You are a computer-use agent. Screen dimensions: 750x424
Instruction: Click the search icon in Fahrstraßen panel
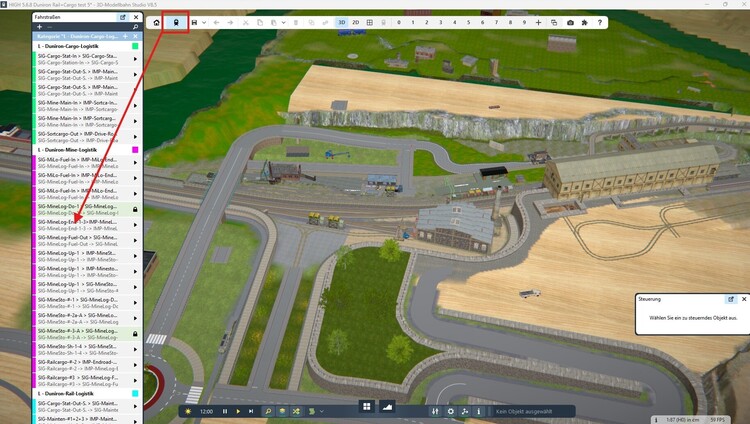point(136,27)
